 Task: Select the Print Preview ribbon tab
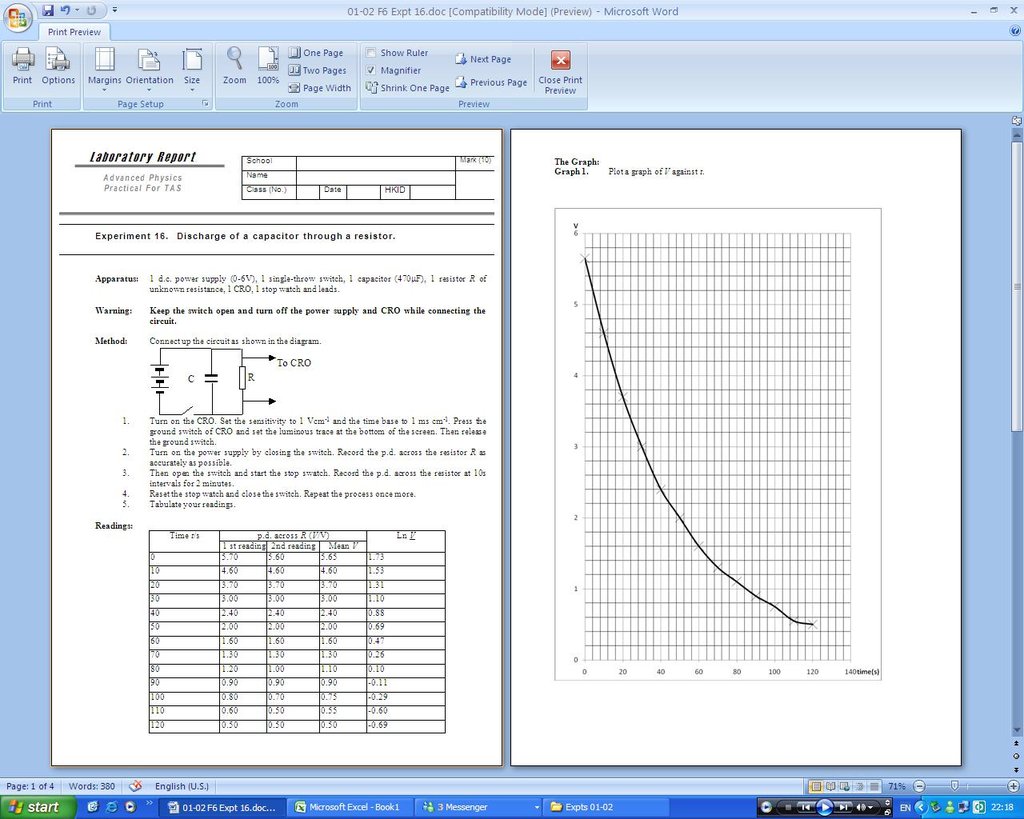75,32
